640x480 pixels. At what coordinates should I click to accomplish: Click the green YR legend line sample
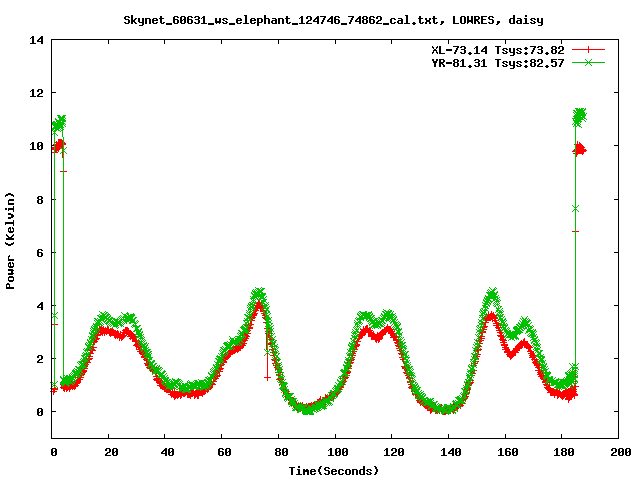(588, 62)
